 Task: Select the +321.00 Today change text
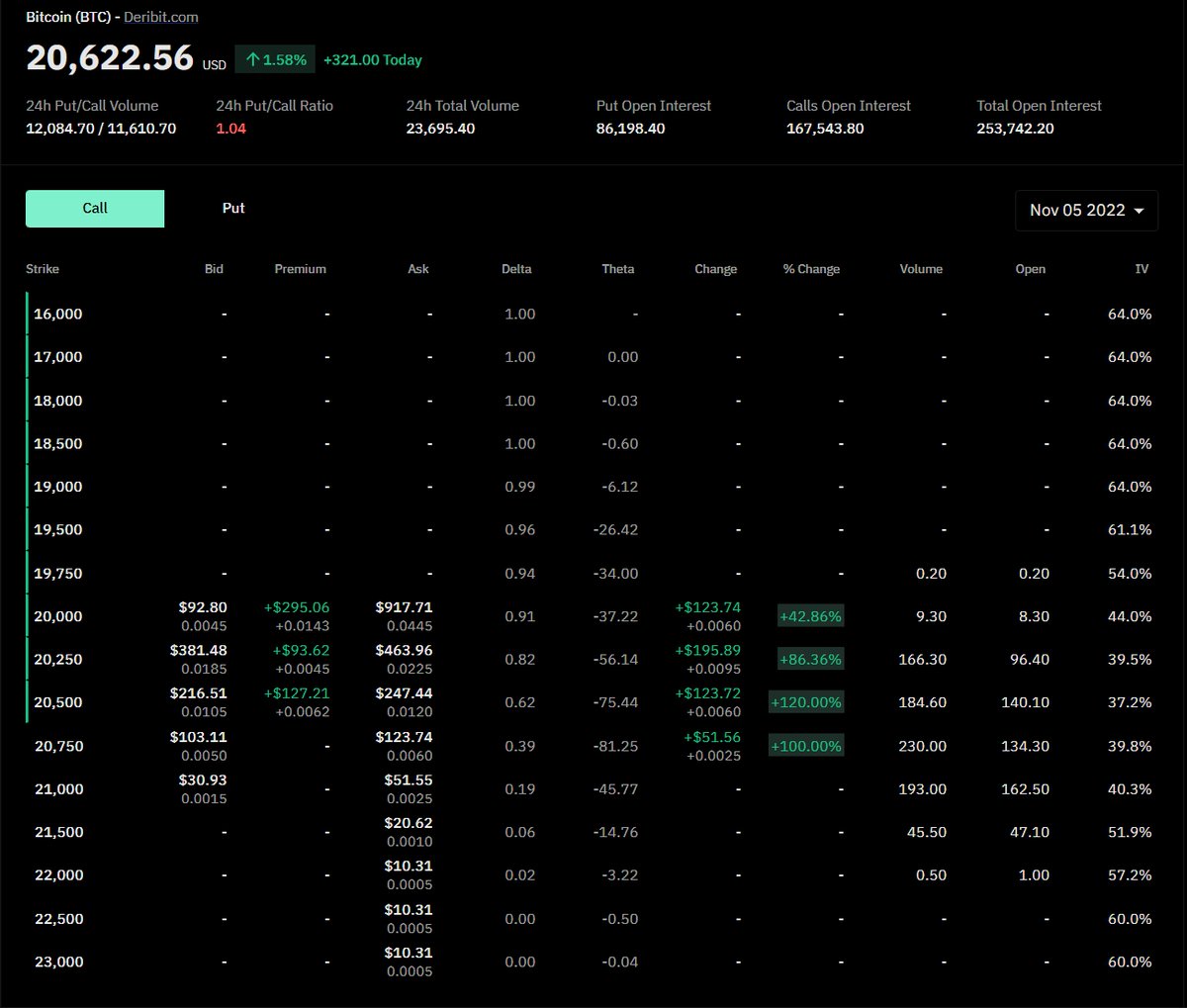[372, 59]
